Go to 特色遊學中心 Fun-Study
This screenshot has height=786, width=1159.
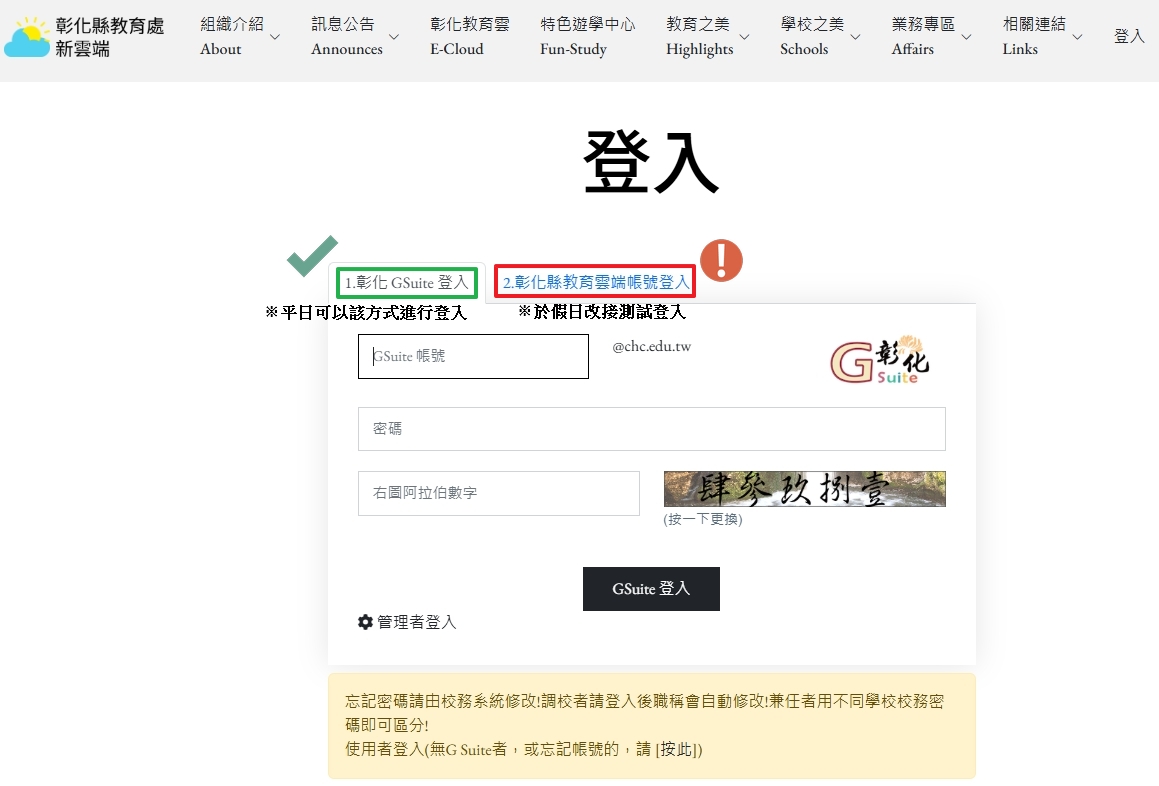(588, 36)
